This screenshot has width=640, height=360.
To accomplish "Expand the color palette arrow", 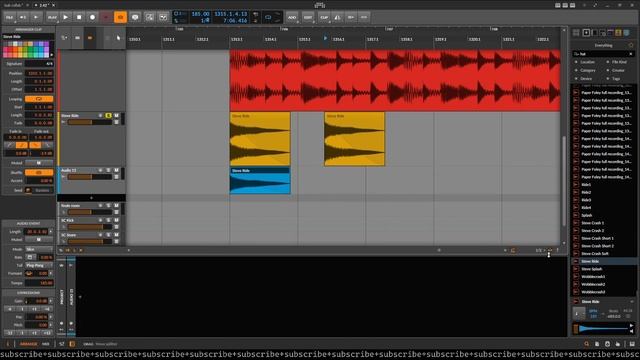I will (x=51, y=55).
